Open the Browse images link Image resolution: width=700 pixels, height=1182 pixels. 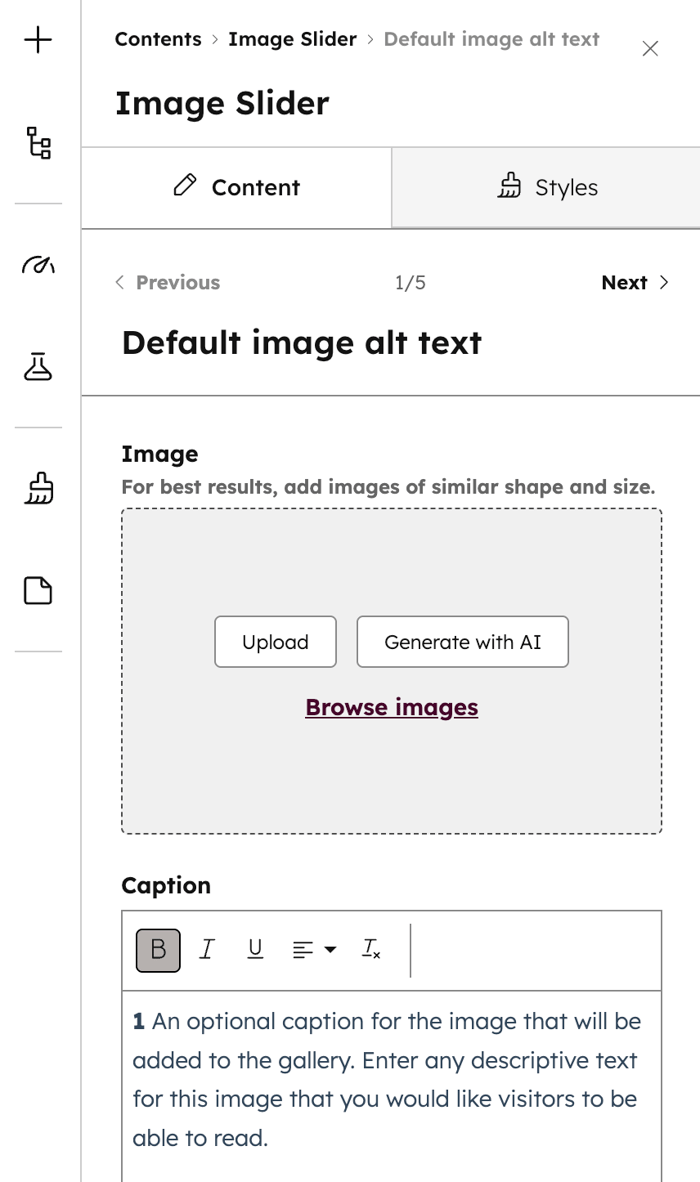[x=392, y=707]
